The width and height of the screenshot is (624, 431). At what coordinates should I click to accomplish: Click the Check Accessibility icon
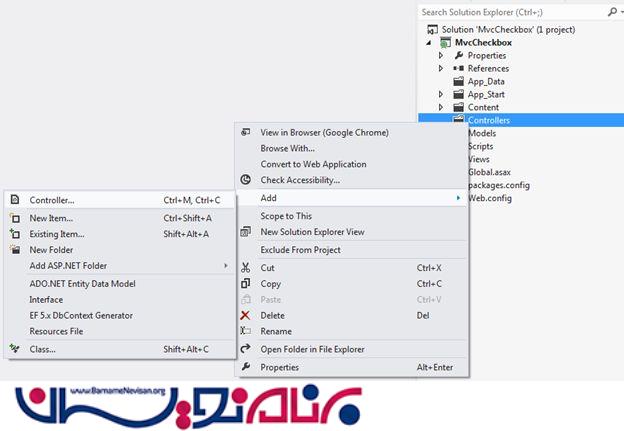click(245, 180)
